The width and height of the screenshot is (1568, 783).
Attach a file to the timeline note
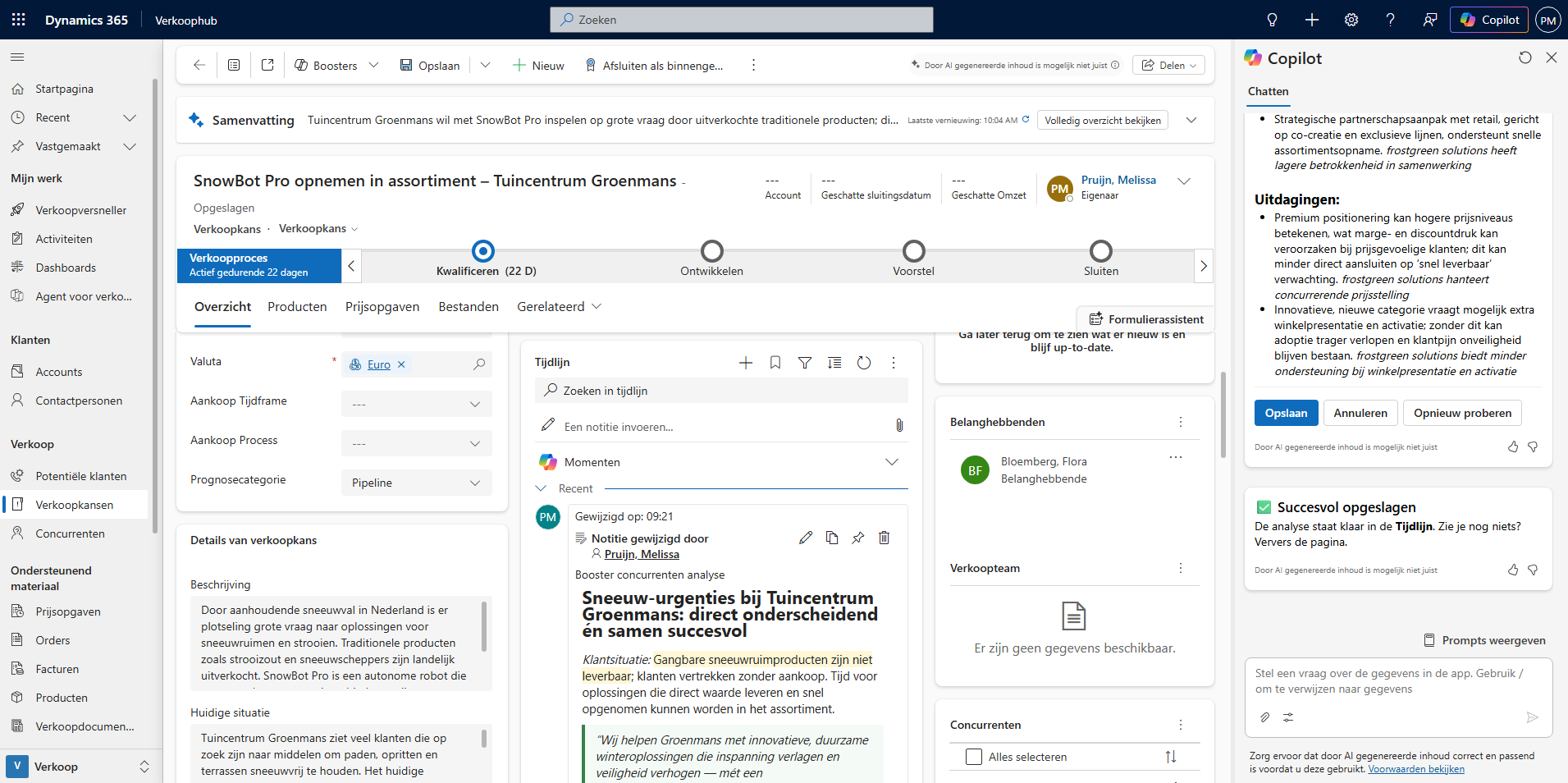tap(899, 425)
